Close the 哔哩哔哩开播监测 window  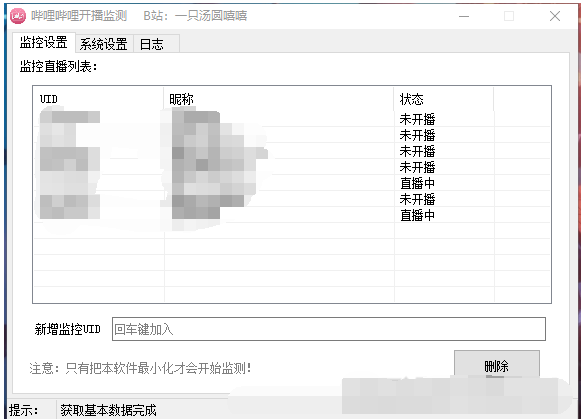point(555,16)
